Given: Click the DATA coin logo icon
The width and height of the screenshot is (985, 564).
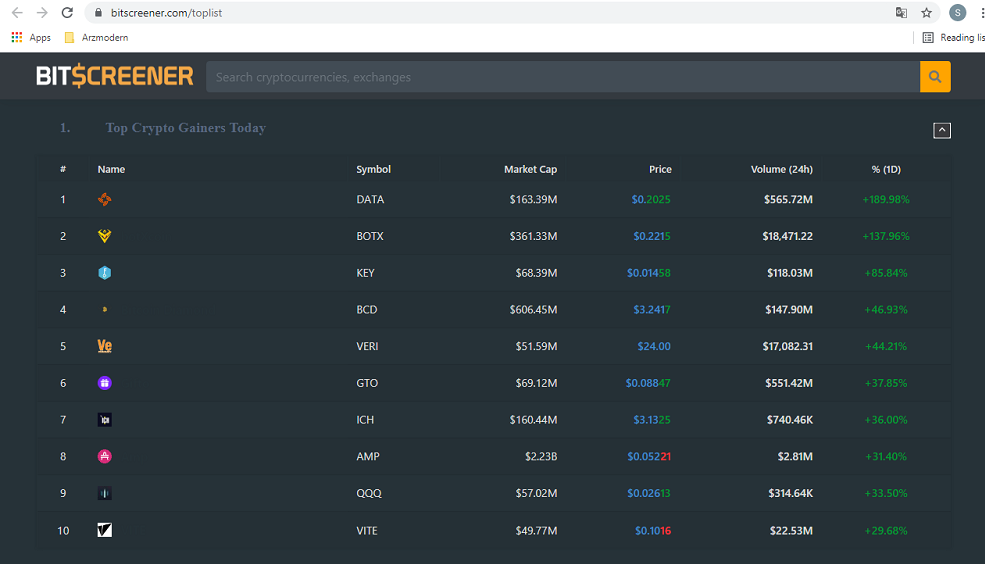Looking at the screenshot, I should coord(104,199).
